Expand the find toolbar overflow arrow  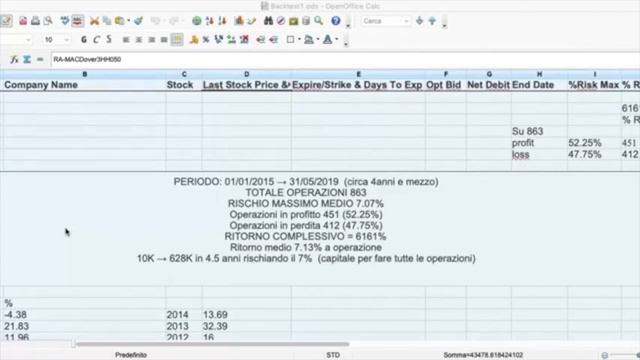444,25
